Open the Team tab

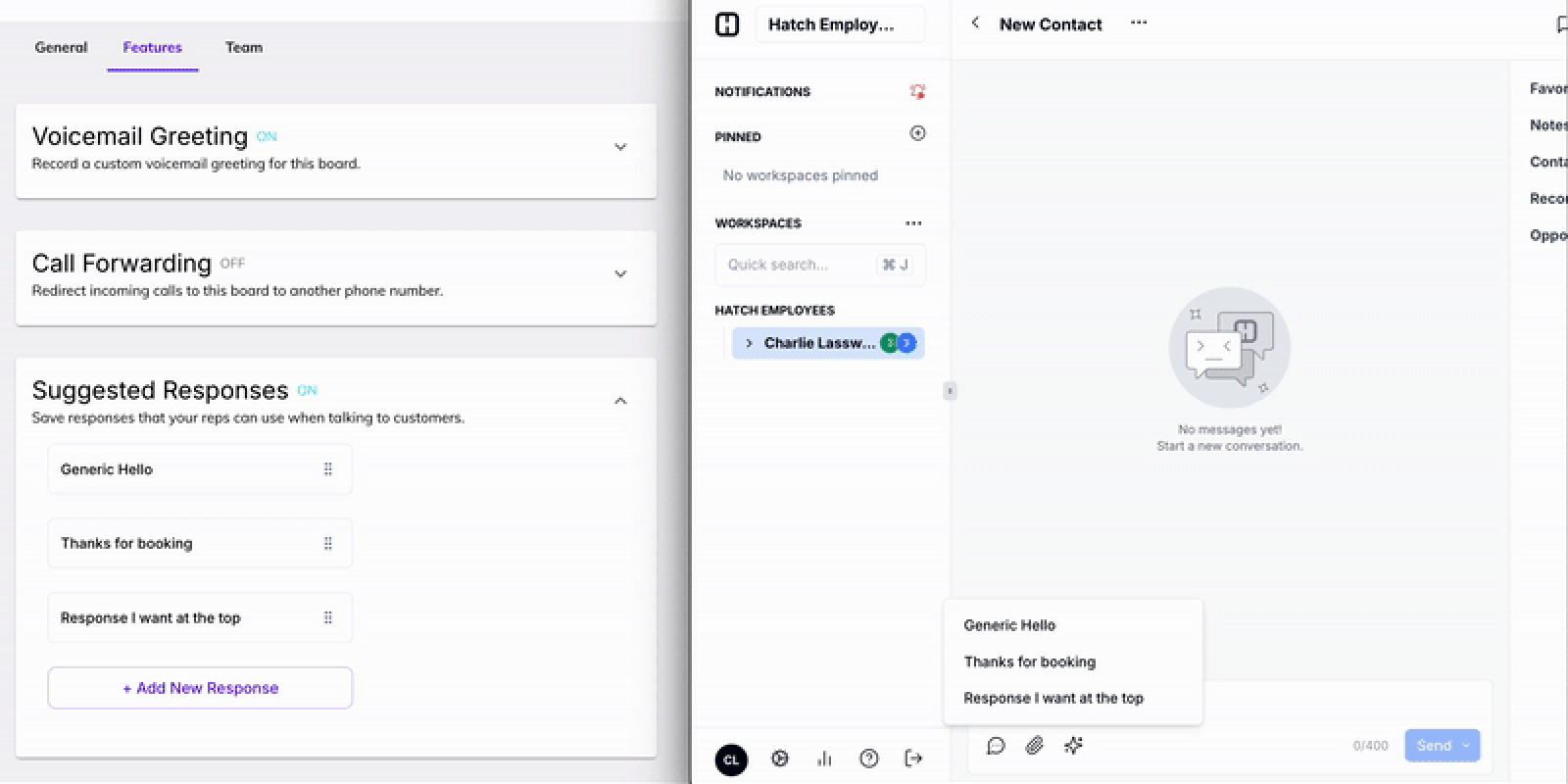click(244, 47)
